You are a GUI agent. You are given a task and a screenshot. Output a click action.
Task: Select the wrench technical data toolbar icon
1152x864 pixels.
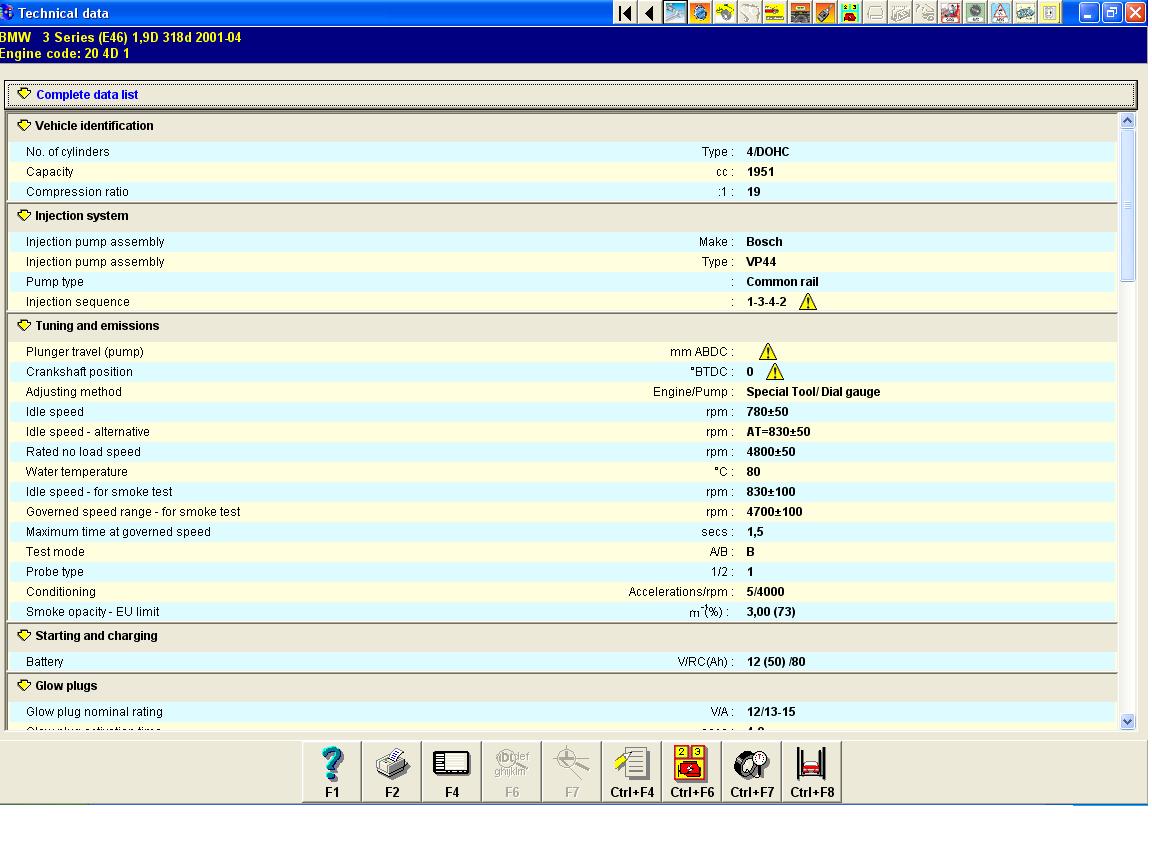click(x=675, y=12)
